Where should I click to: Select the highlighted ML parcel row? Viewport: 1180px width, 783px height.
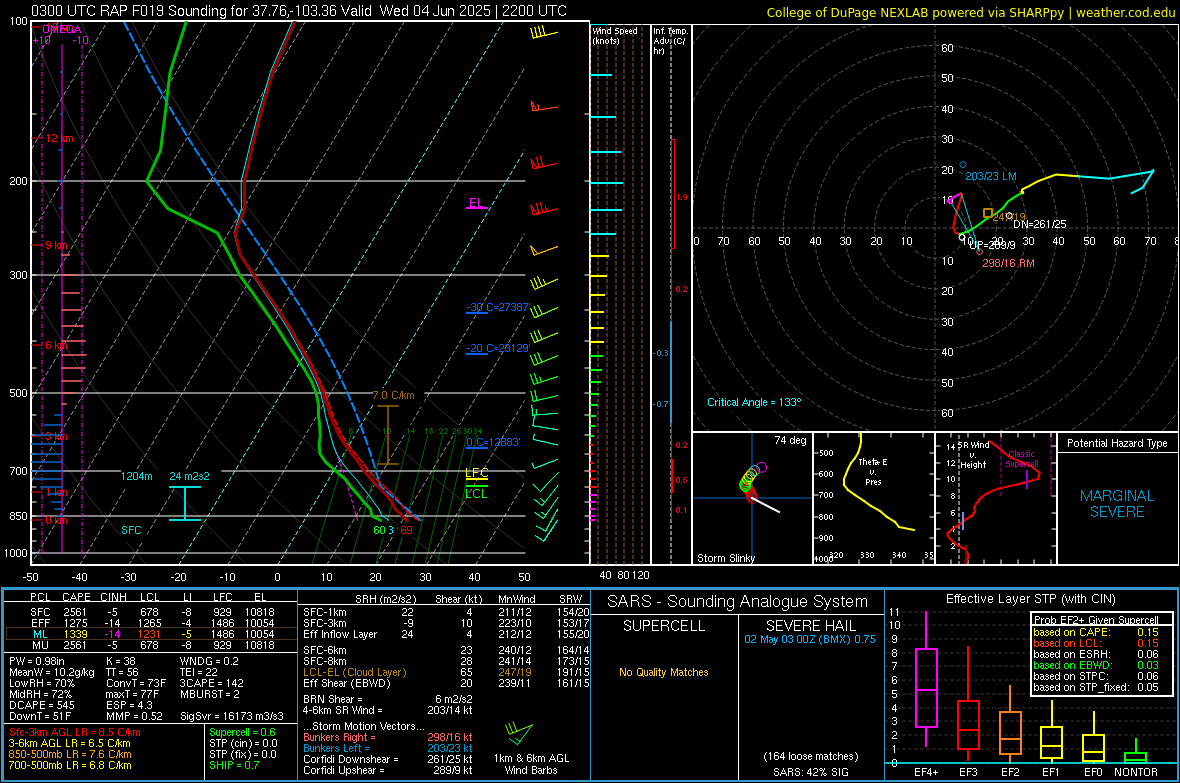[151, 634]
